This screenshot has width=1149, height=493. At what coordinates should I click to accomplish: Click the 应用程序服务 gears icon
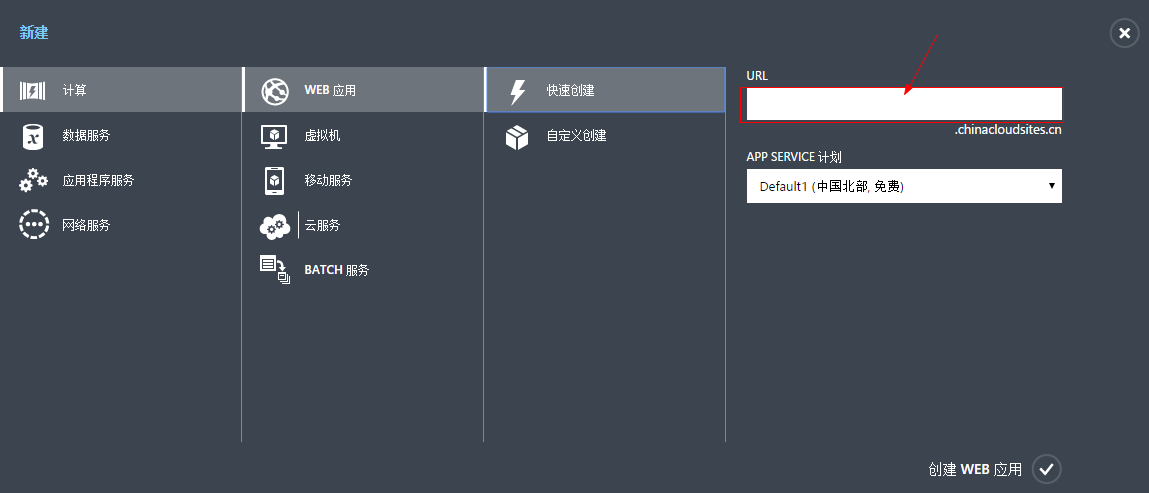tap(33, 181)
